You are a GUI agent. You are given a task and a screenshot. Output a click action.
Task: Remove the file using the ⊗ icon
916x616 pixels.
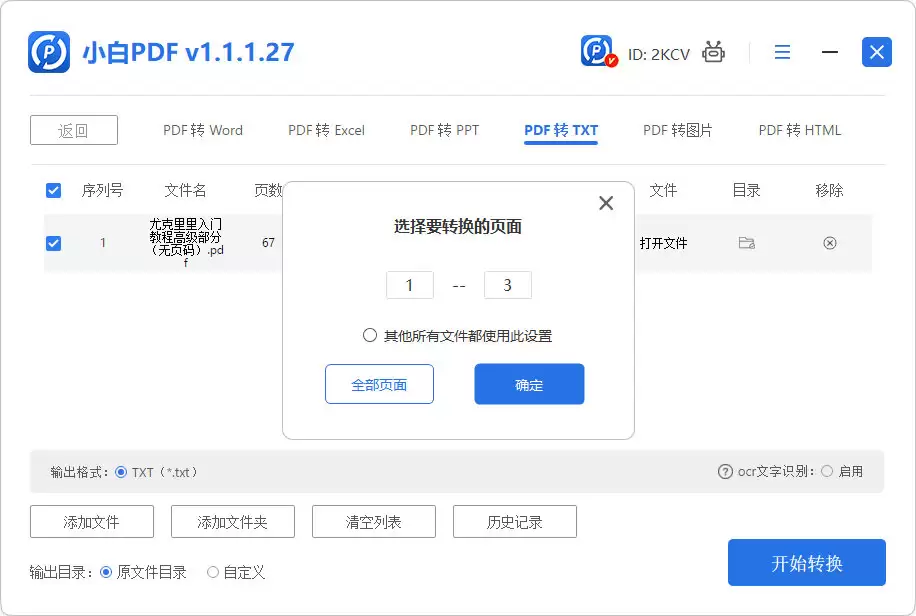830,242
